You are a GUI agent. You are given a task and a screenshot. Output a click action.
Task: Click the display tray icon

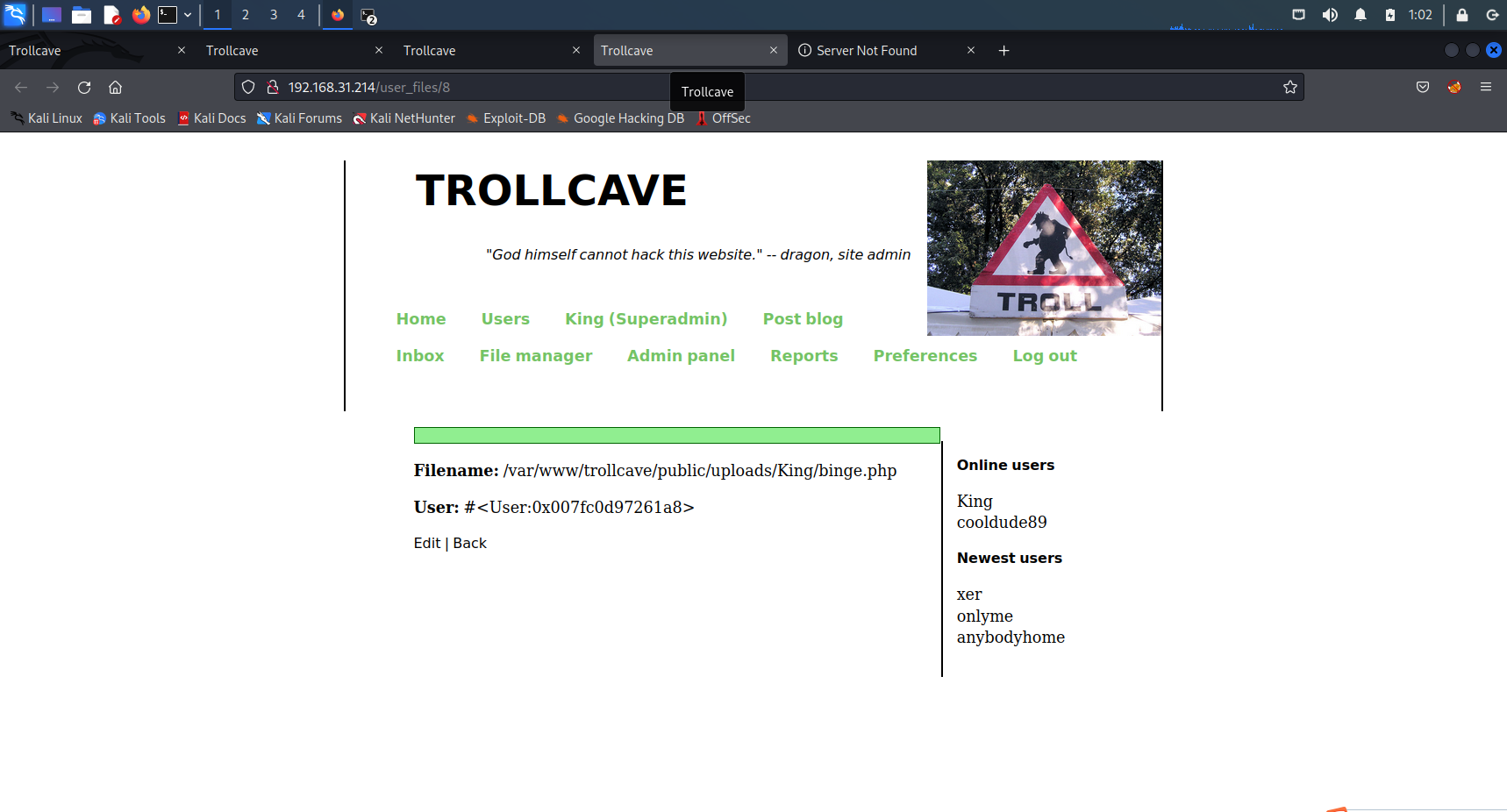coord(1299,15)
